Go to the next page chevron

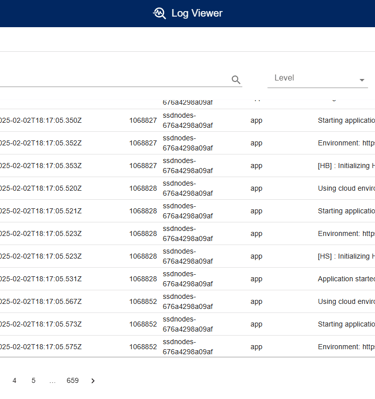point(93,381)
